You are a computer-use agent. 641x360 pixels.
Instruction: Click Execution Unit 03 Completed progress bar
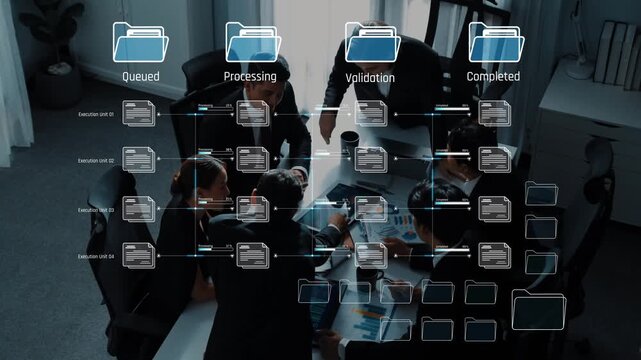(x=452, y=203)
